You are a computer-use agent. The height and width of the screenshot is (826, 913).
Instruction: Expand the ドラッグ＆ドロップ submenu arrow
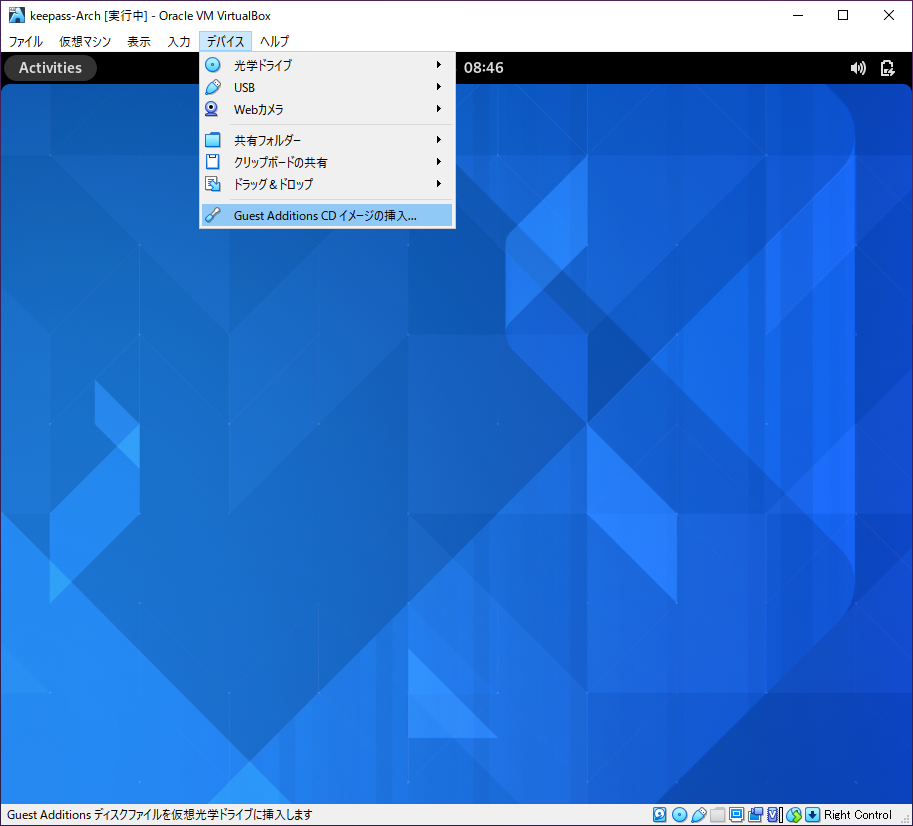pyautogui.click(x=438, y=184)
